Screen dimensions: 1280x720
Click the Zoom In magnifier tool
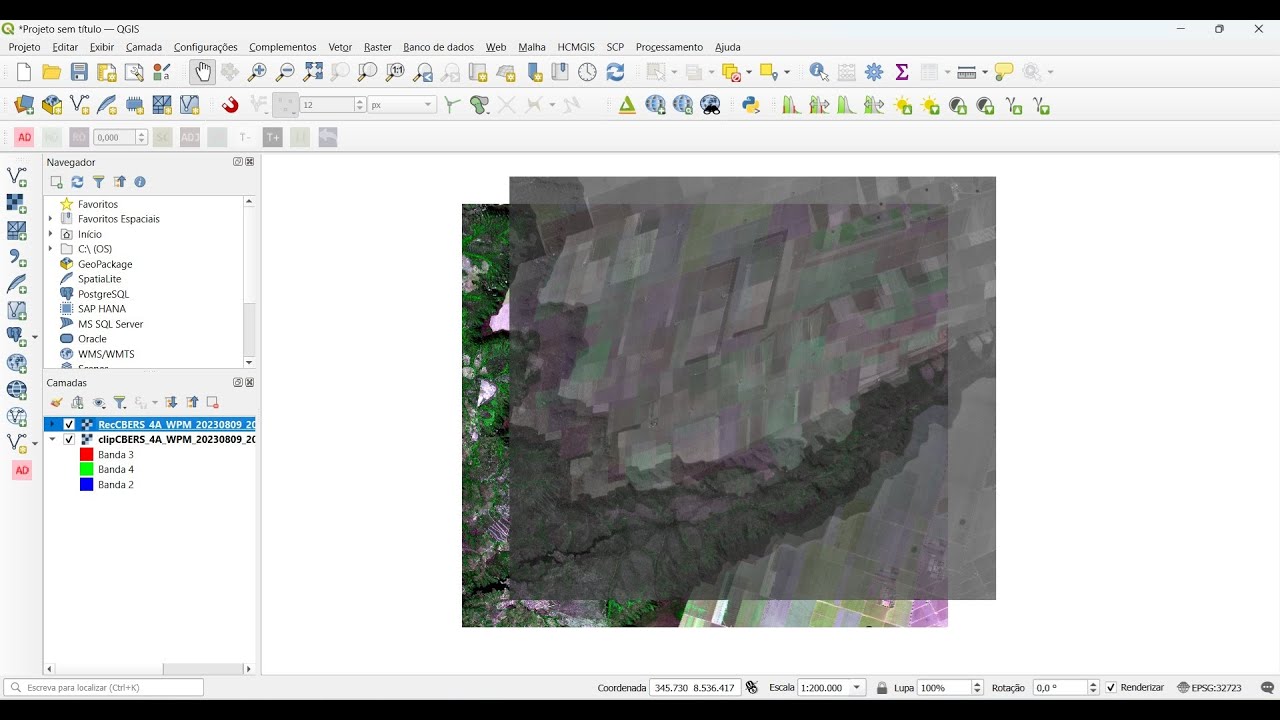point(257,72)
